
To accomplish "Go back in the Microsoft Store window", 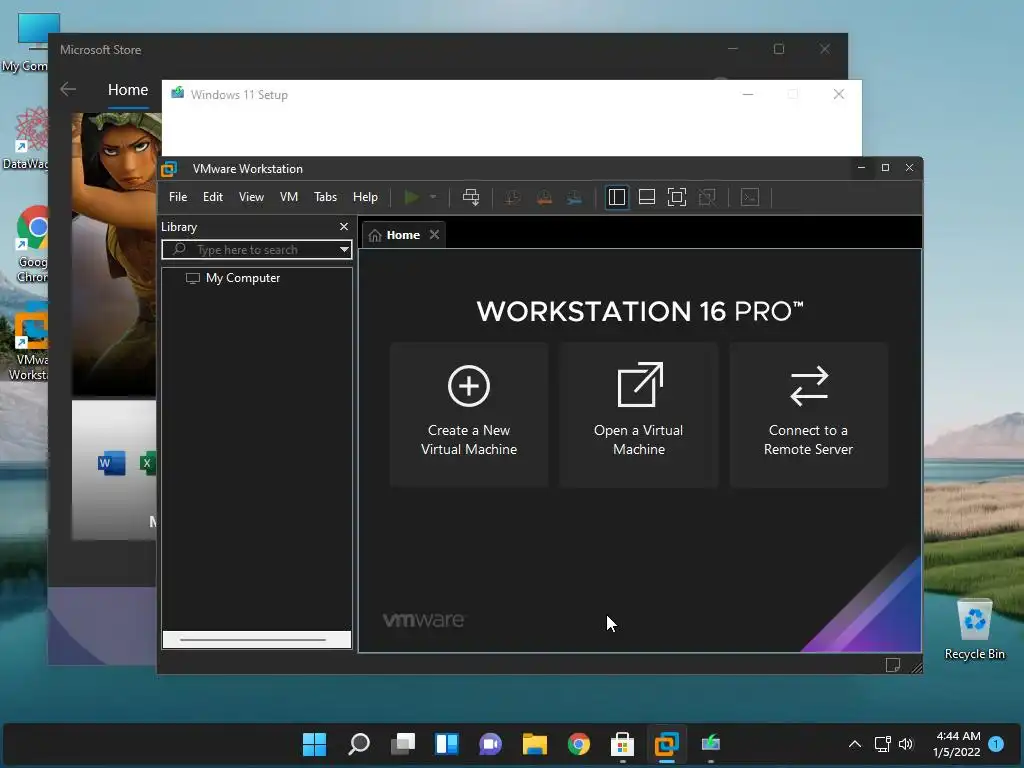I will click(68, 89).
